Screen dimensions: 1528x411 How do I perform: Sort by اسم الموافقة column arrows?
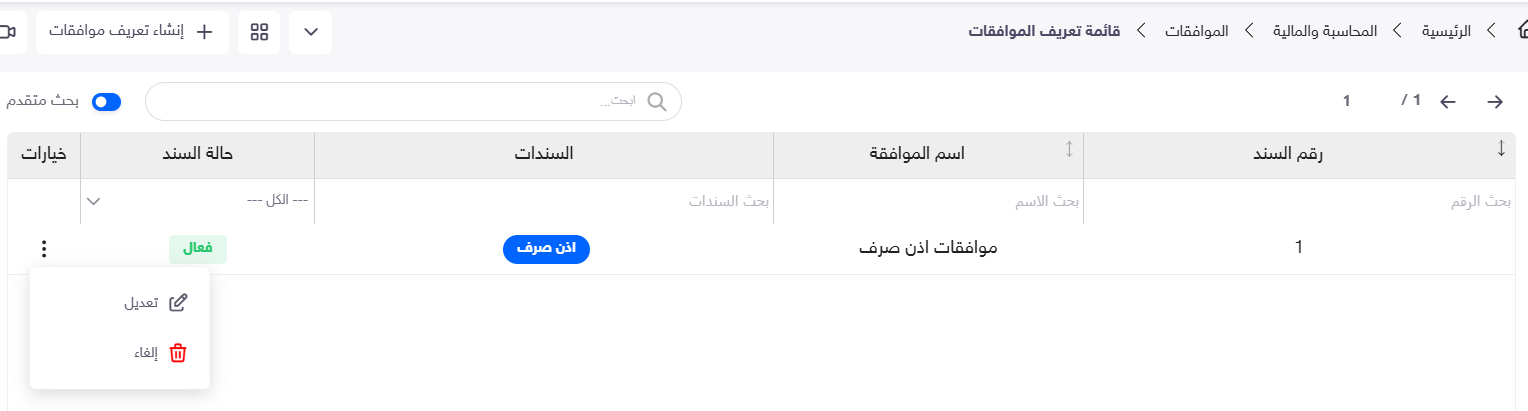click(x=1069, y=149)
